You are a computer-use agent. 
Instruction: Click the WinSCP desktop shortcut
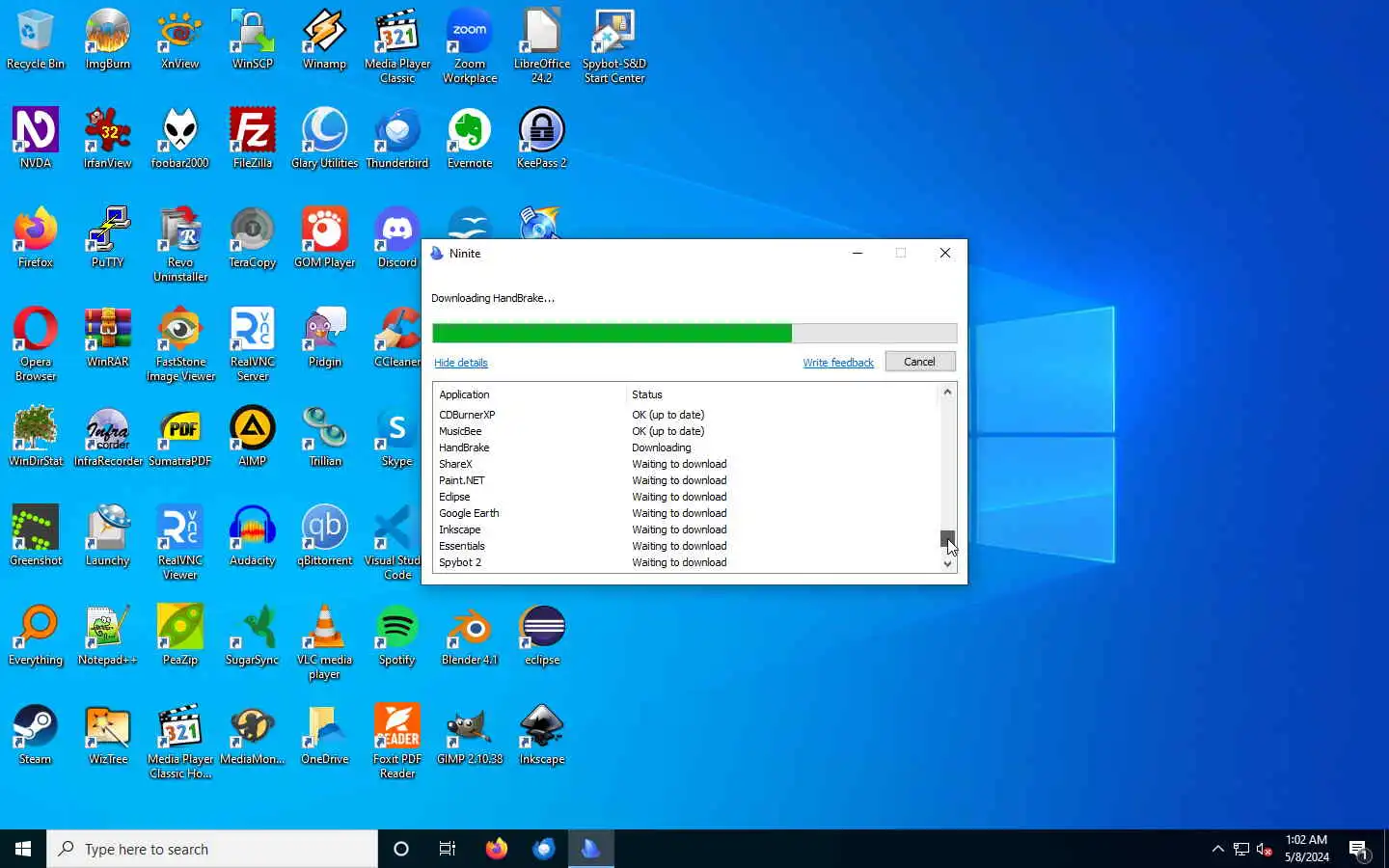pyautogui.click(x=253, y=40)
